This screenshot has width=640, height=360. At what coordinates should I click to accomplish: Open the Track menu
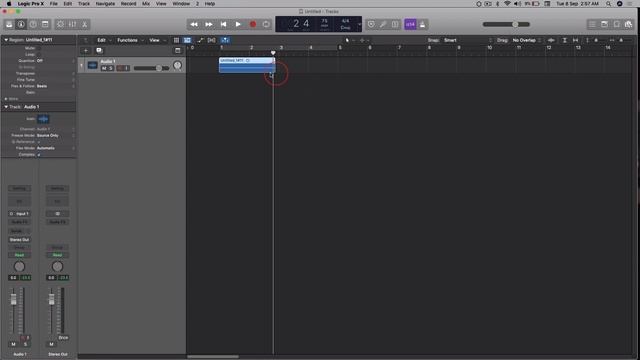(x=84, y=4)
